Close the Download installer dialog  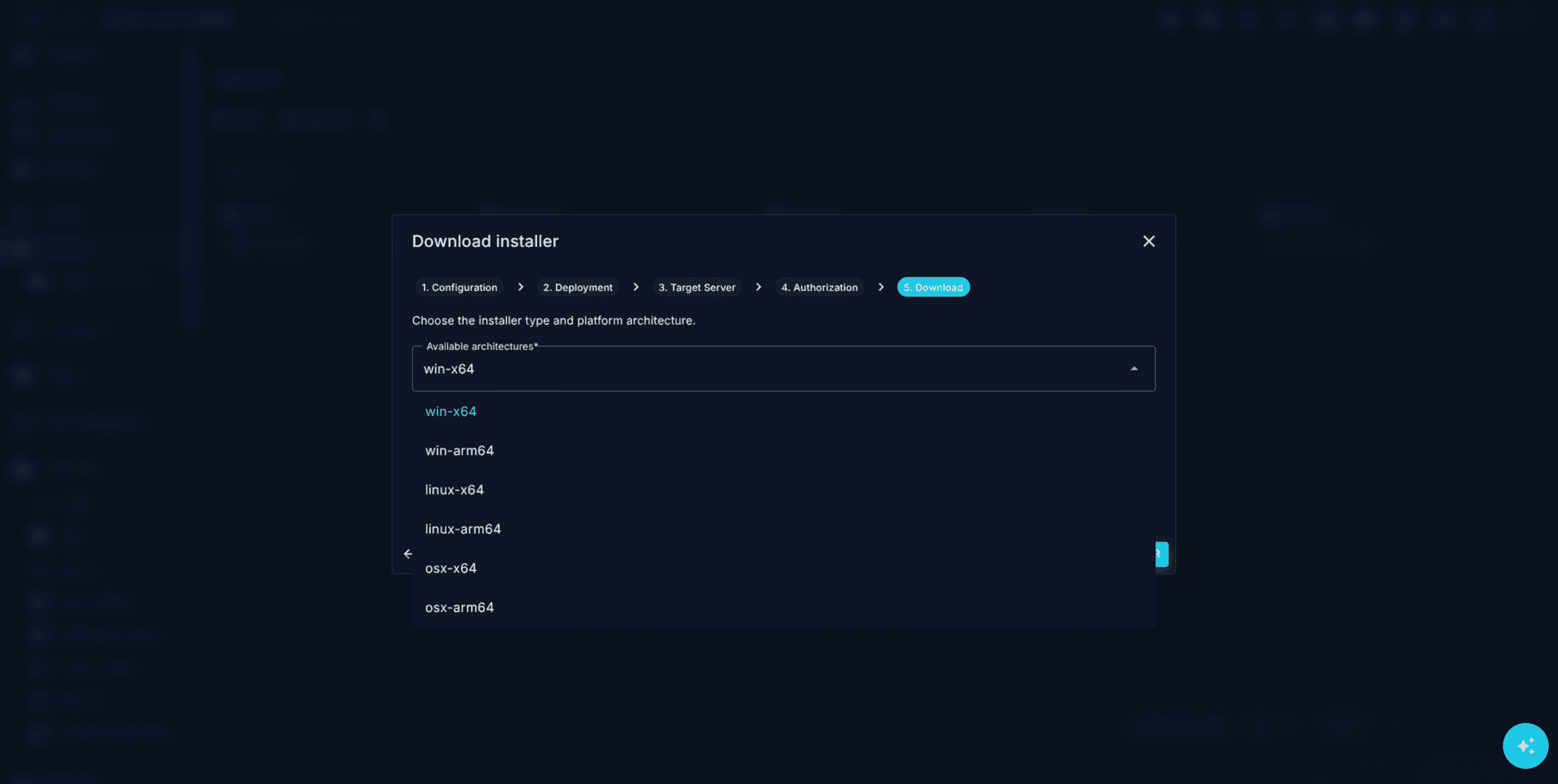[x=1149, y=241]
